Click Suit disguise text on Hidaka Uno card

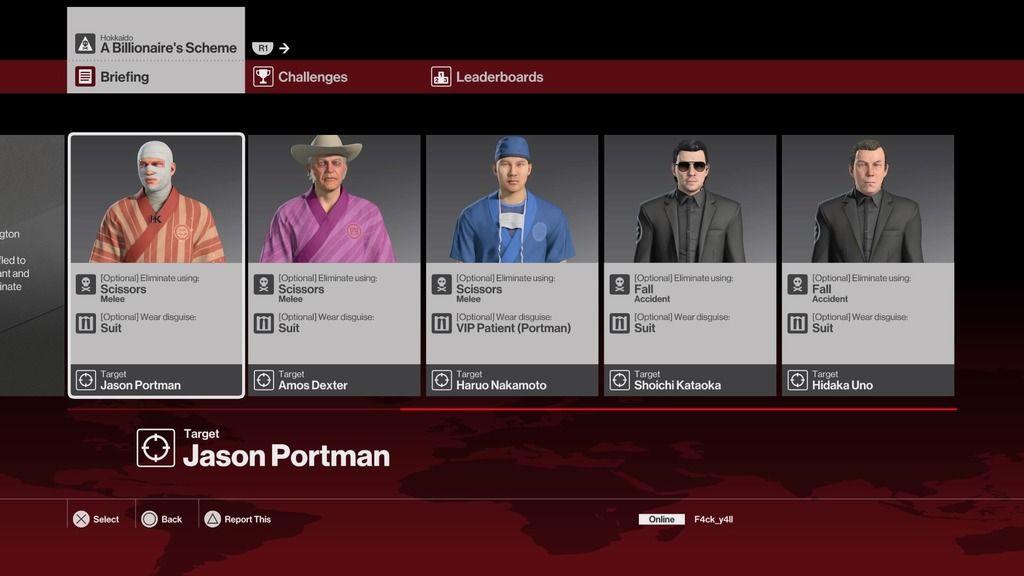pos(823,328)
